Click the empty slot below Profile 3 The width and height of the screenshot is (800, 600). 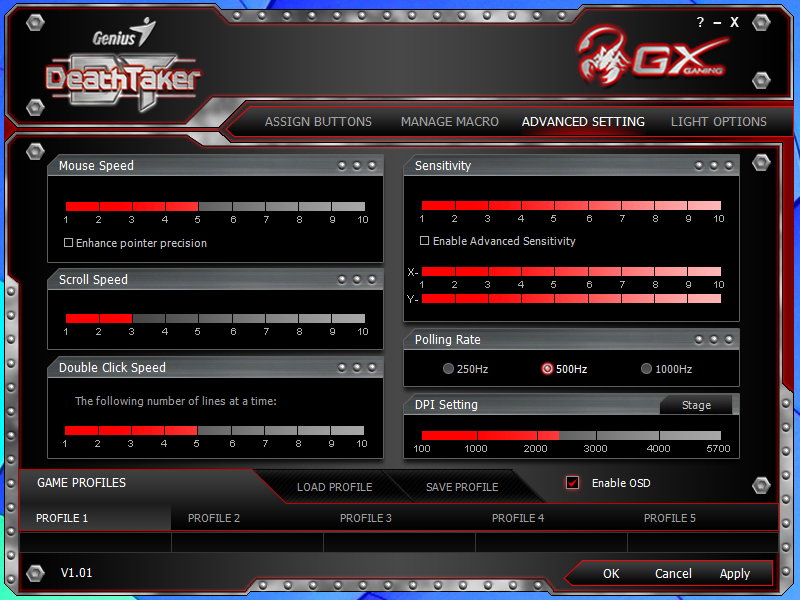[x=399, y=542]
